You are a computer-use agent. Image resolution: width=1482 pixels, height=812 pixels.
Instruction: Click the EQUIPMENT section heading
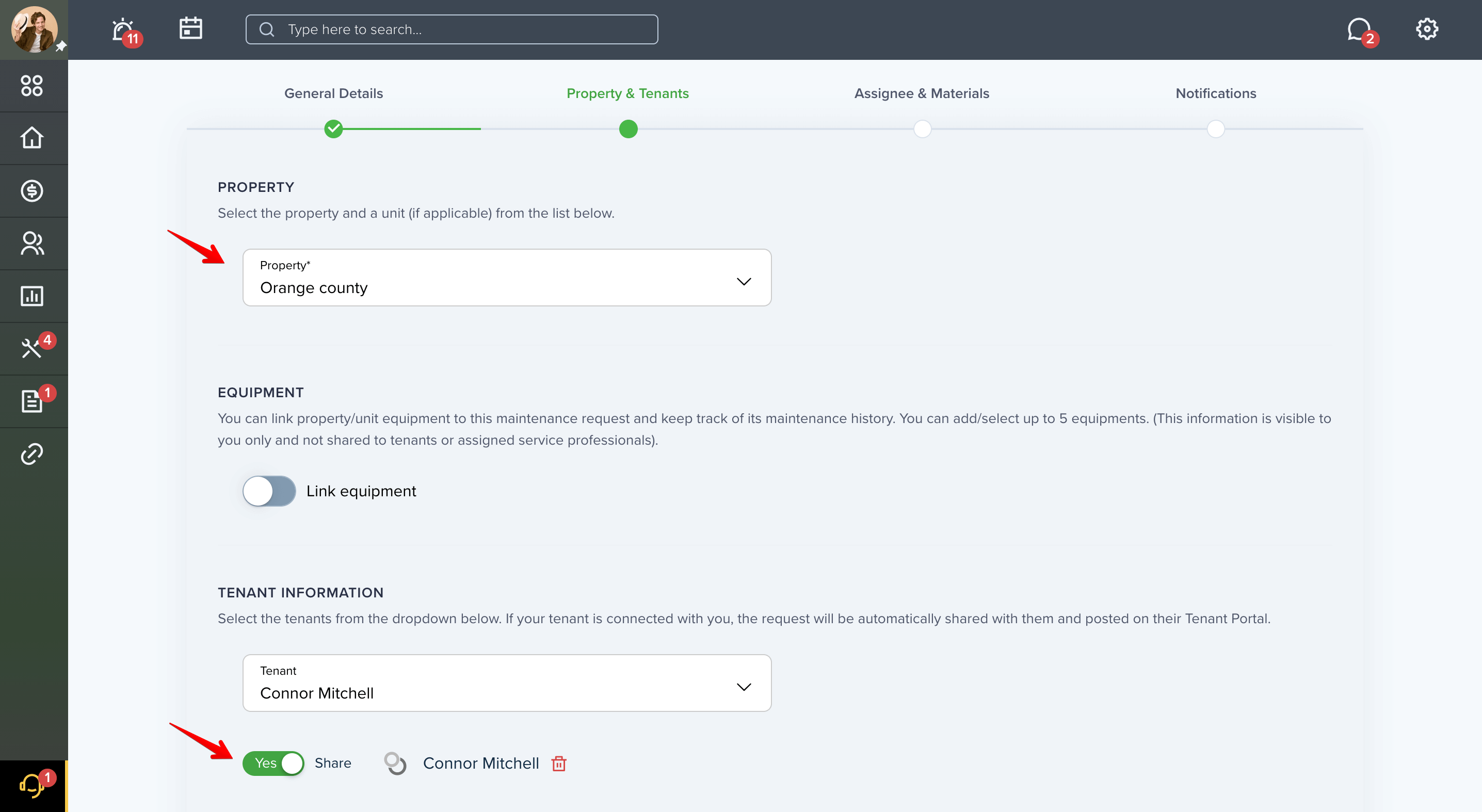261,392
